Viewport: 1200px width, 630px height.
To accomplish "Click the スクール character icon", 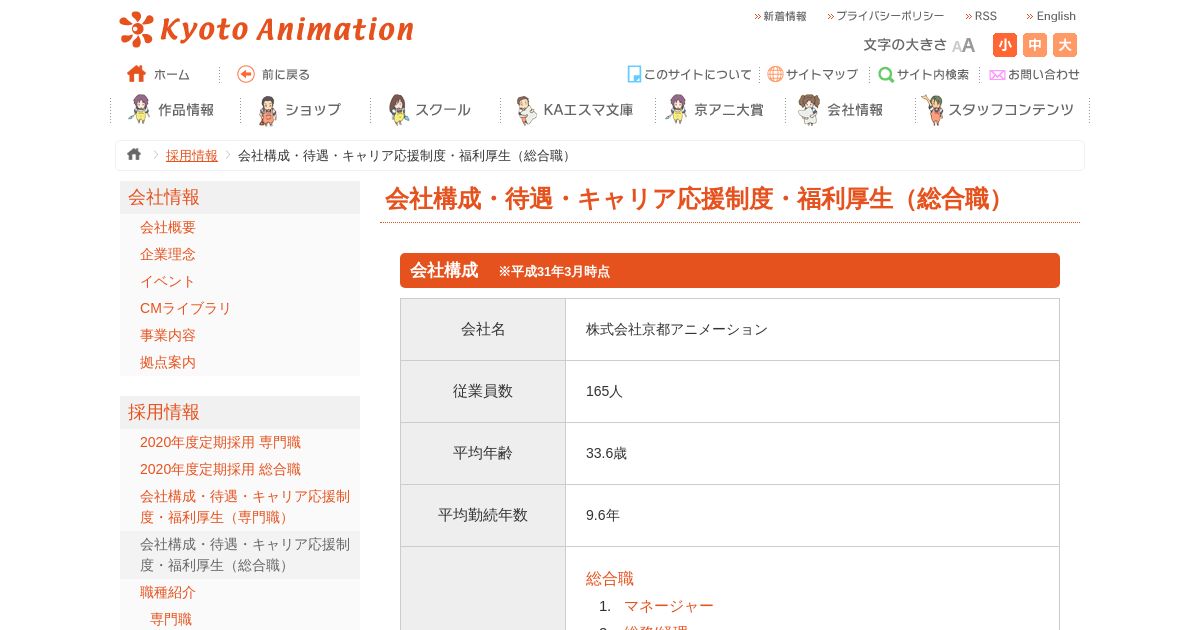I will (398, 109).
